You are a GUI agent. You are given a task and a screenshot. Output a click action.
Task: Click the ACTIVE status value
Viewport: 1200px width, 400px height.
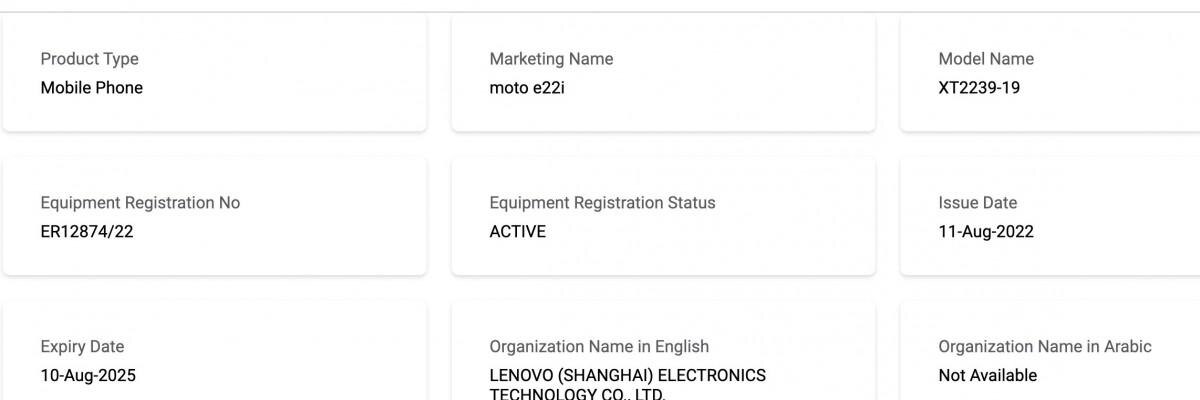[x=517, y=232]
